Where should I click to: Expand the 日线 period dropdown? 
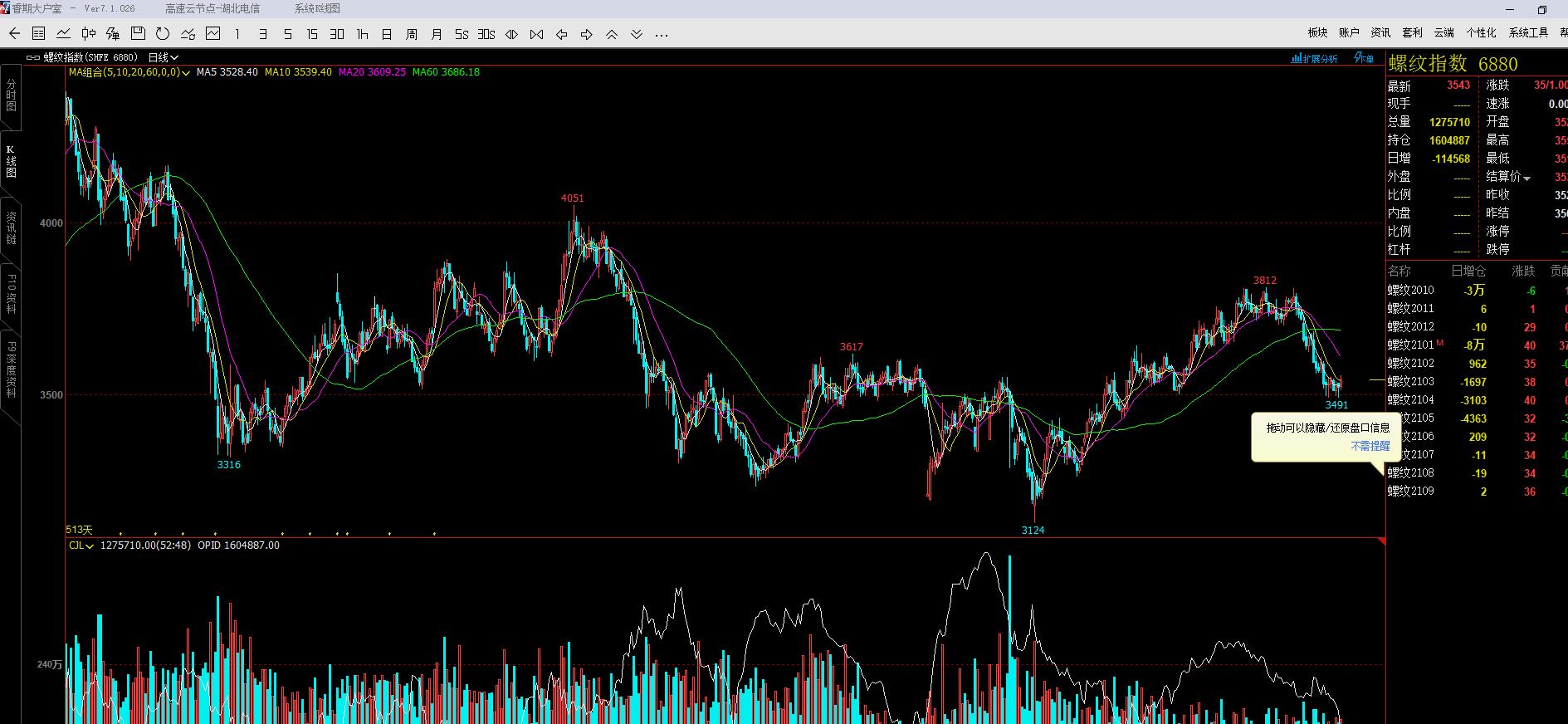[163, 57]
